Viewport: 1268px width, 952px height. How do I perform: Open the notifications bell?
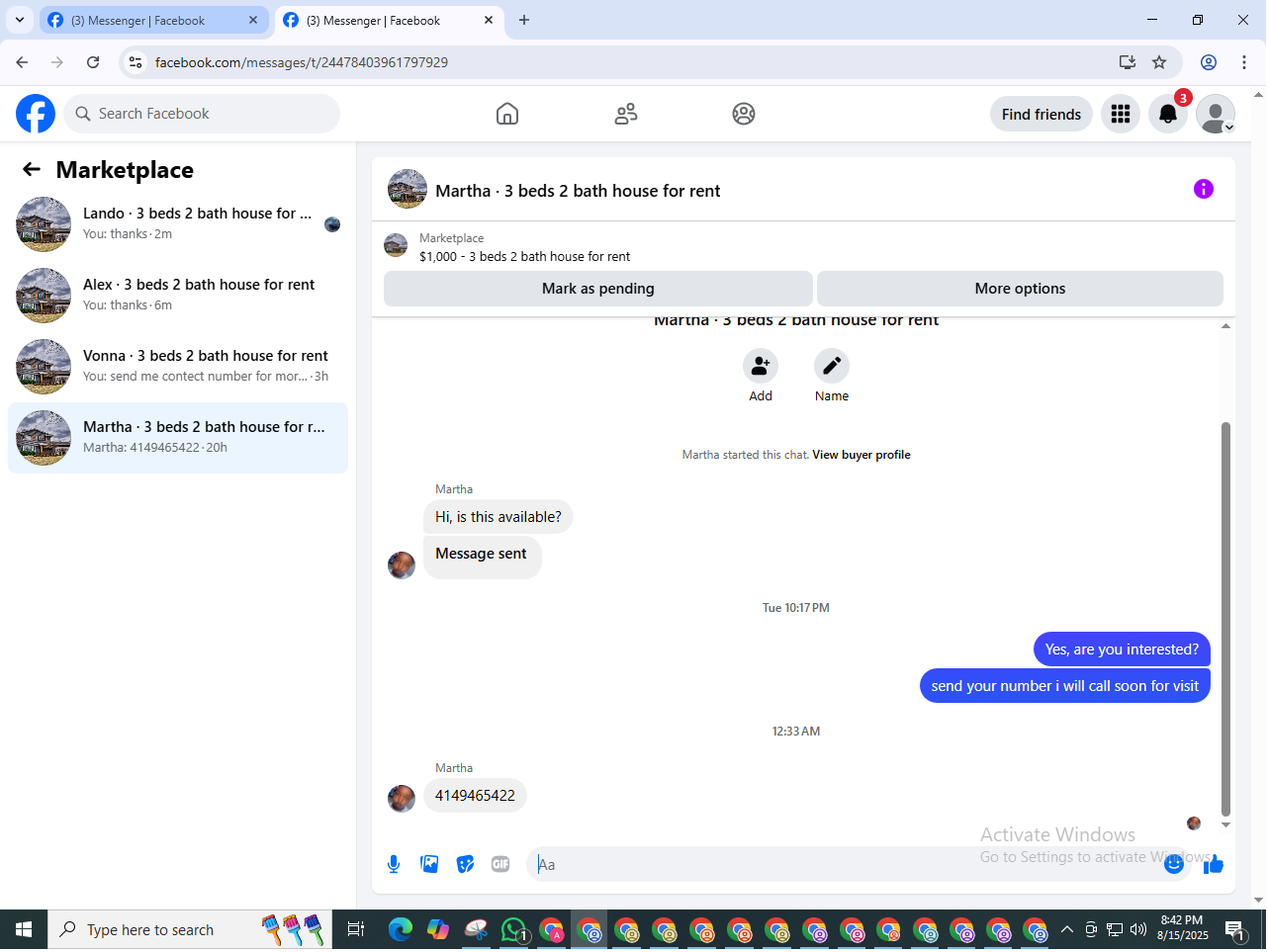click(x=1168, y=114)
